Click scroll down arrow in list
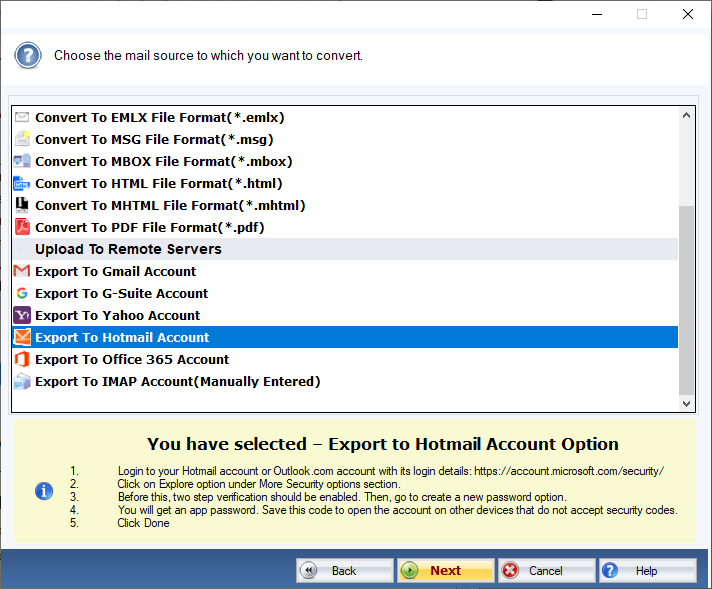This screenshot has width=712, height=589. click(x=686, y=403)
